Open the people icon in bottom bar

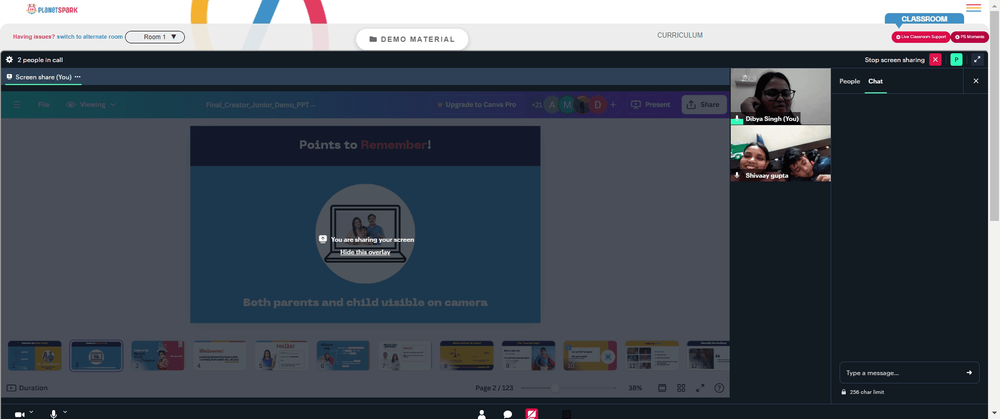click(x=482, y=415)
